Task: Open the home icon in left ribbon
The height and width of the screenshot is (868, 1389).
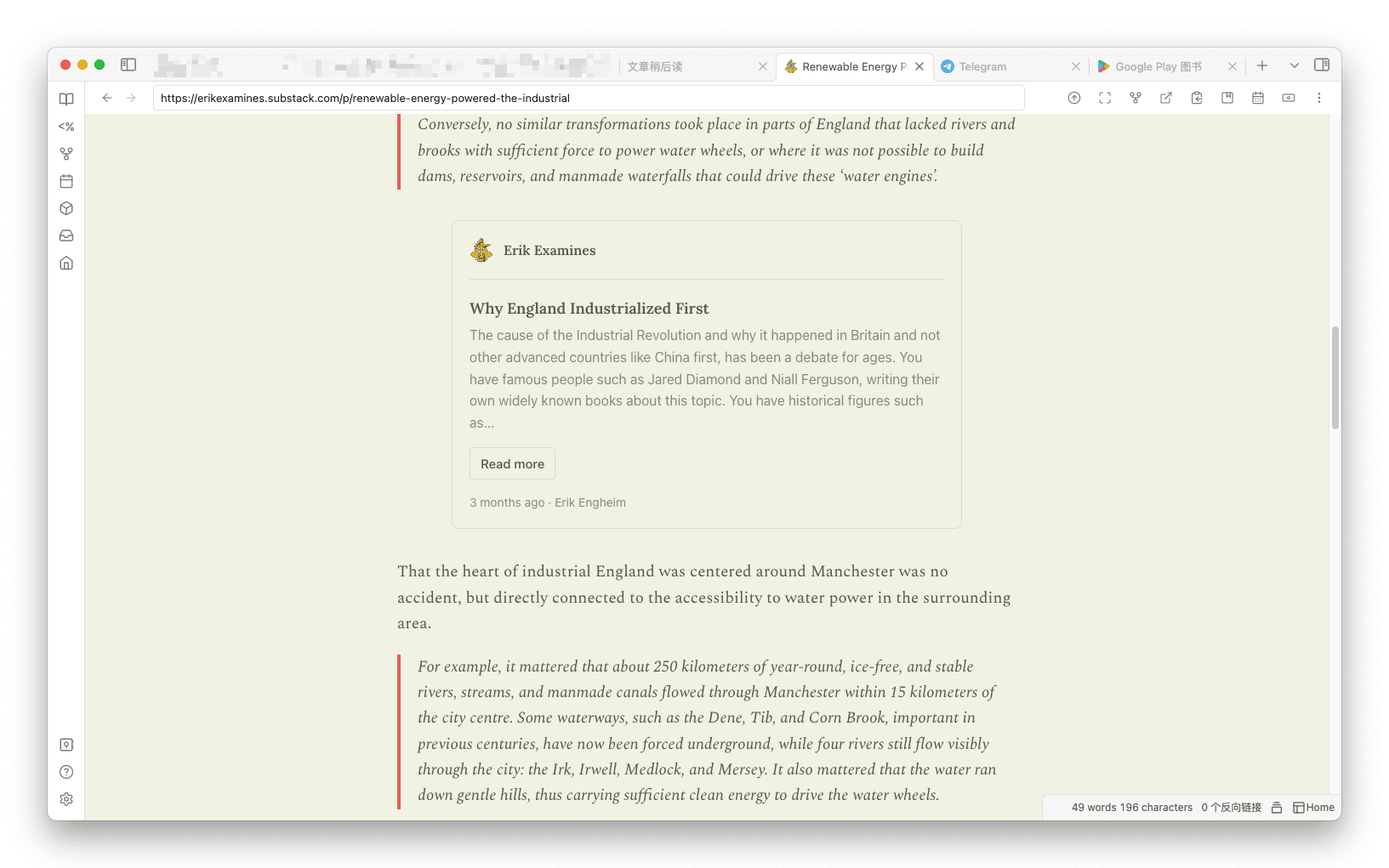Action: (x=66, y=263)
